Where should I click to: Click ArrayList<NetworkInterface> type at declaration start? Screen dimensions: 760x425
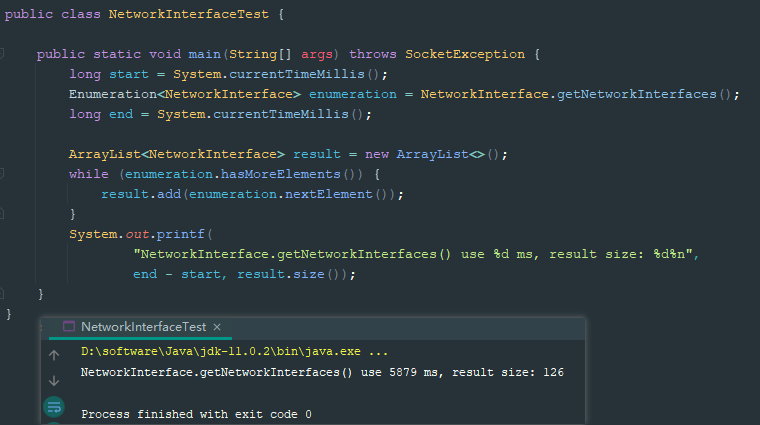tap(177, 154)
